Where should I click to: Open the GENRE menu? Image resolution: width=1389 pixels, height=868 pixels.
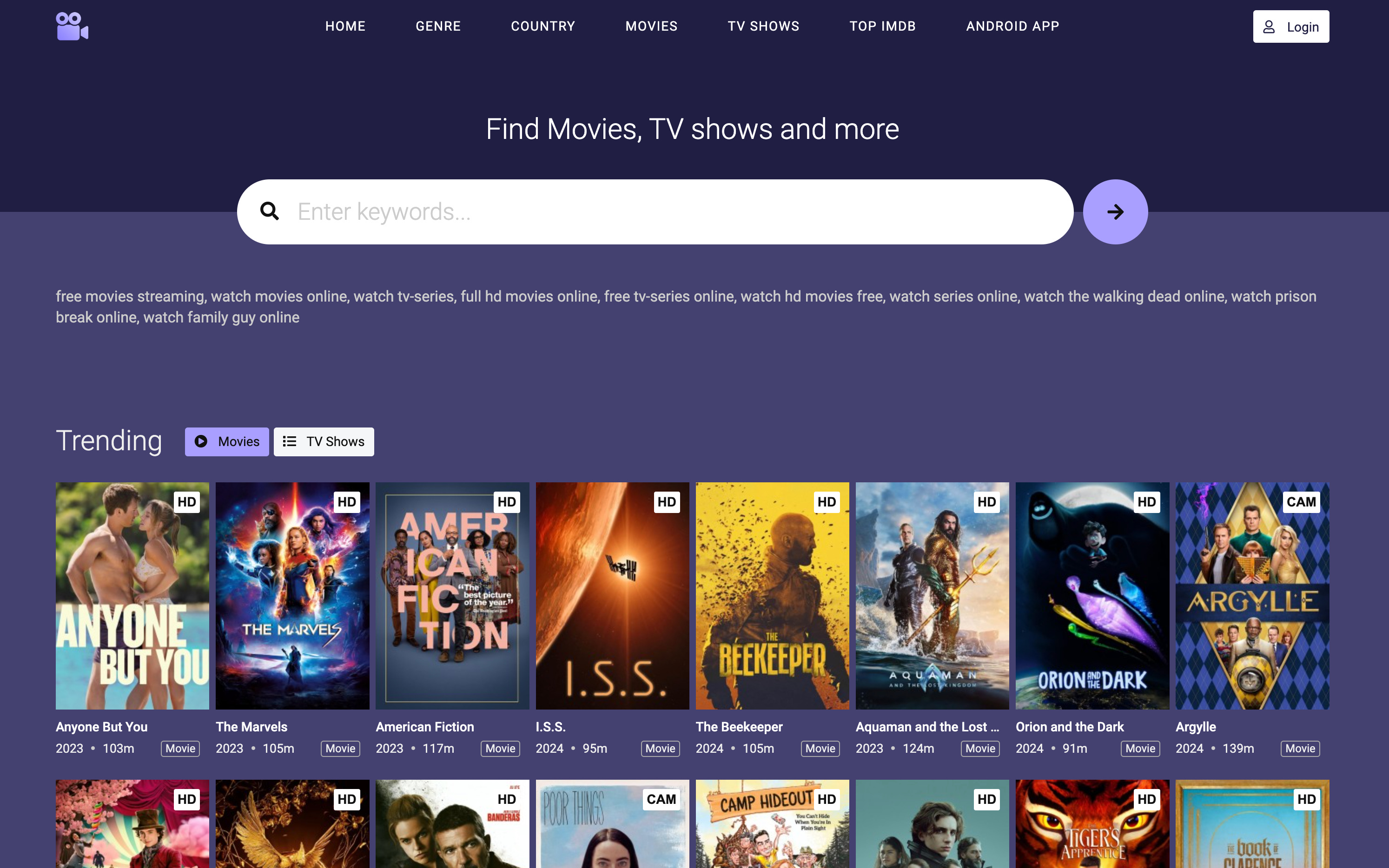pos(438,26)
